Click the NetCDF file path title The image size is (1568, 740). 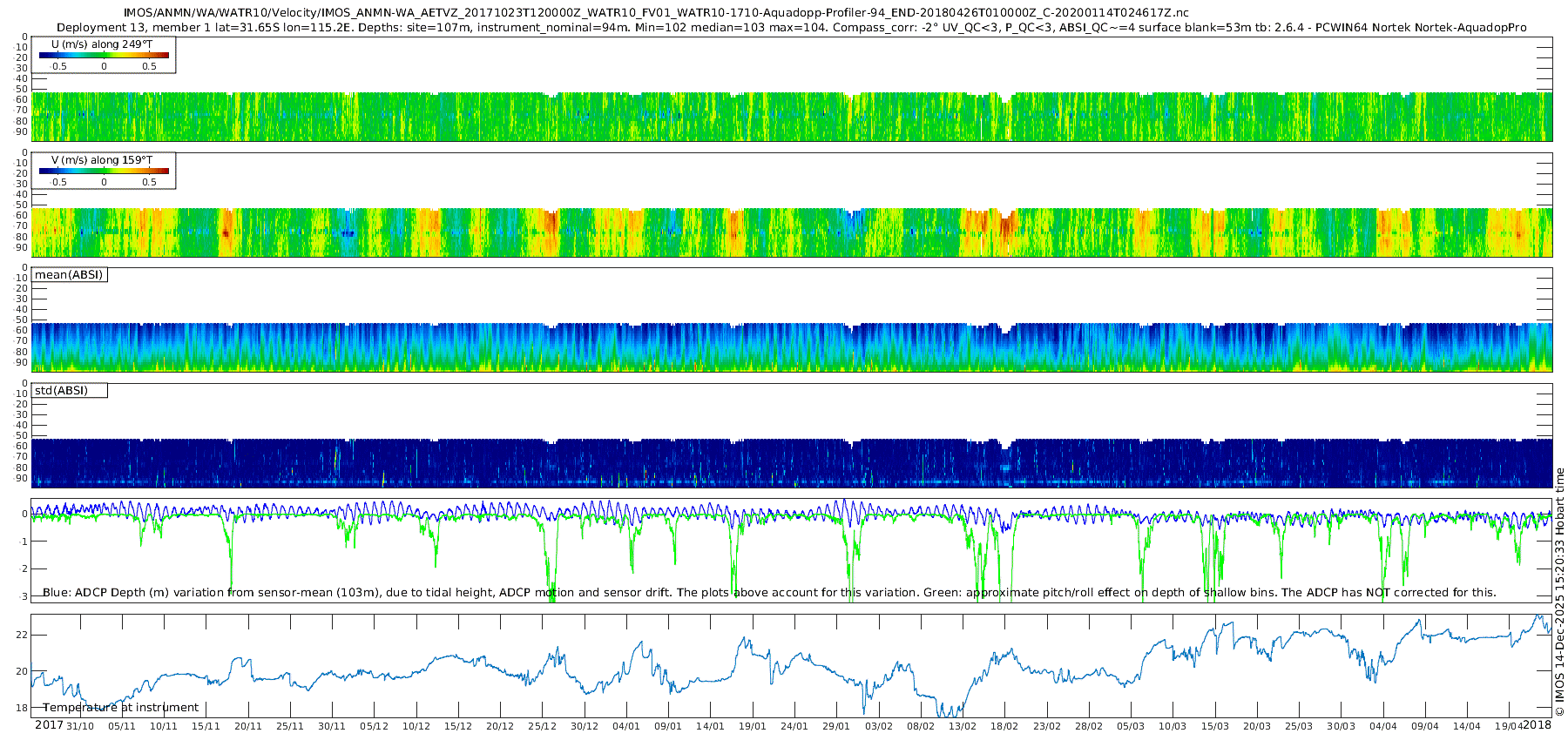coord(656,13)
